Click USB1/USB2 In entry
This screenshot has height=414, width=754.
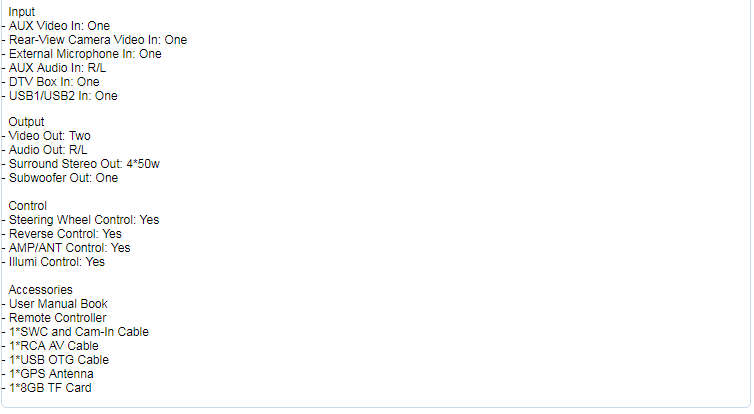click(x=60, y=96)
